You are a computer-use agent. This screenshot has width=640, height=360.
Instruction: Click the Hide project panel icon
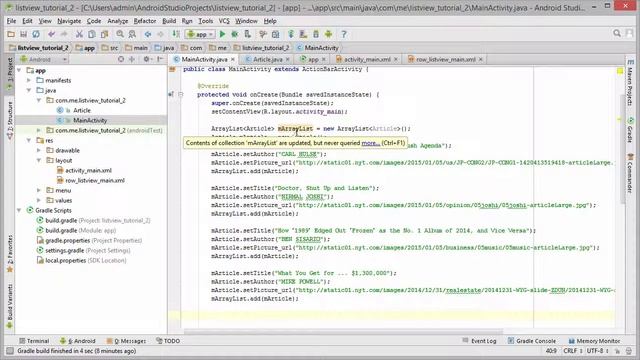click(x=160, y=59)
